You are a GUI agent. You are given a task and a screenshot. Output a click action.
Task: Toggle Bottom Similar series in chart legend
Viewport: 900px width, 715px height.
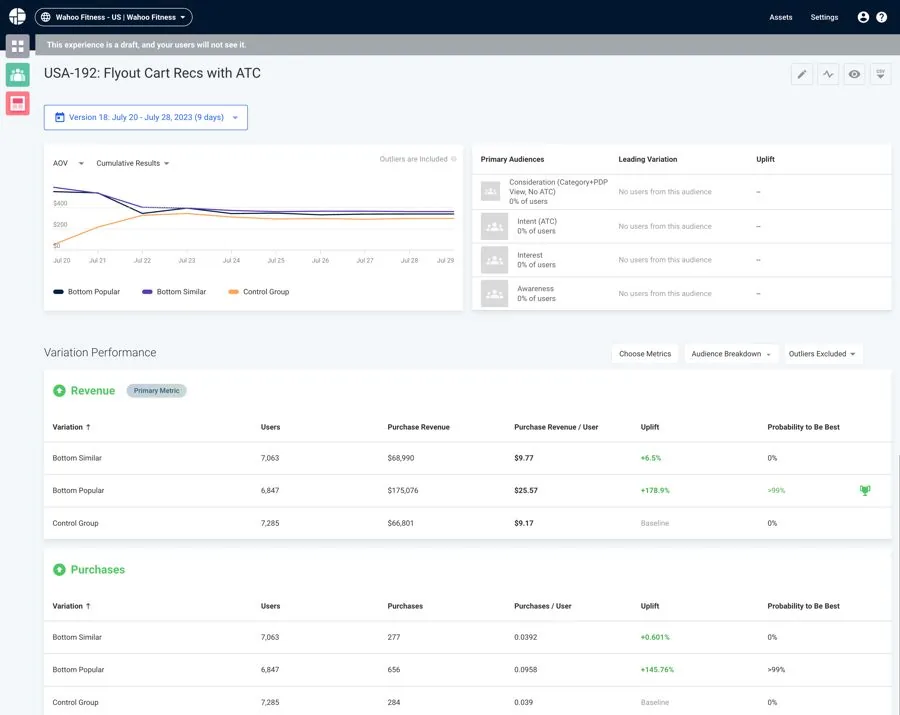[174, 292]
